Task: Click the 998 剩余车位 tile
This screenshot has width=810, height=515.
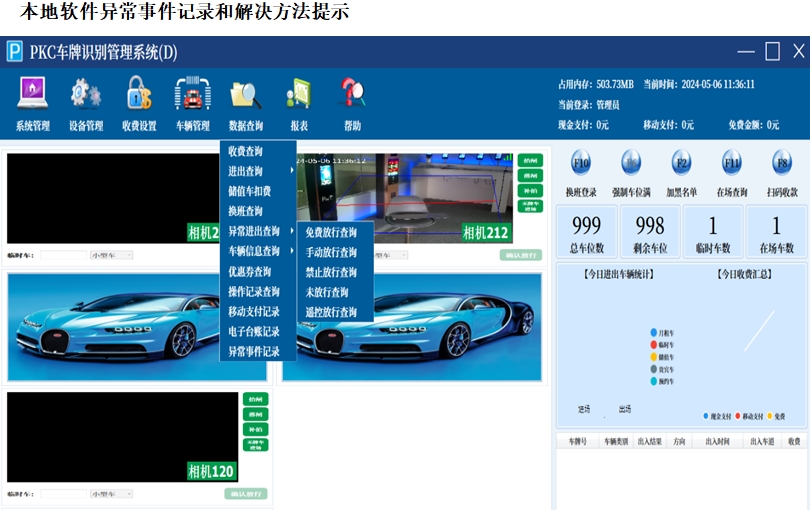Action: (x=650, y=232)
